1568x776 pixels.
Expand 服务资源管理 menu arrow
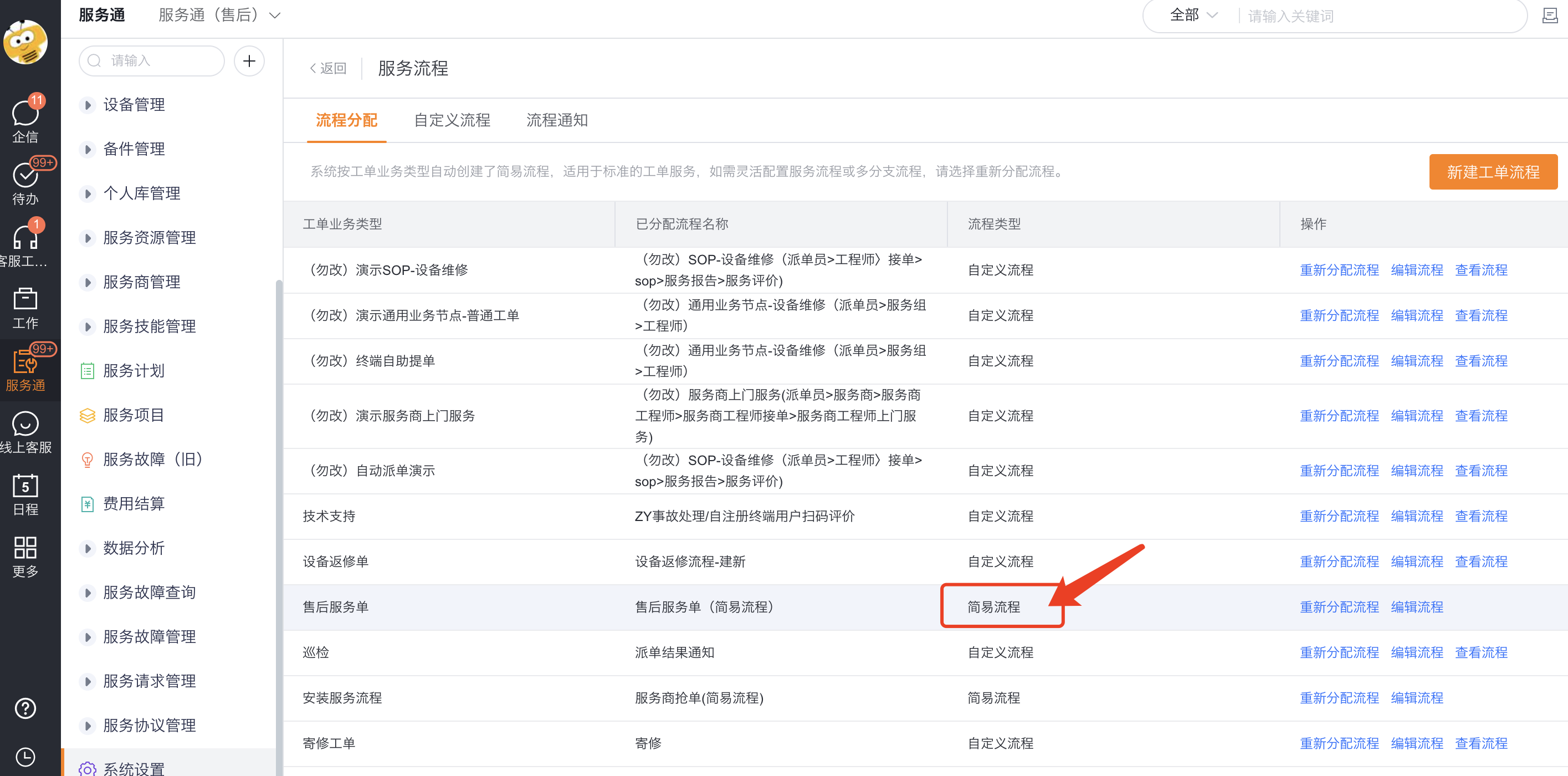[88, 238]
